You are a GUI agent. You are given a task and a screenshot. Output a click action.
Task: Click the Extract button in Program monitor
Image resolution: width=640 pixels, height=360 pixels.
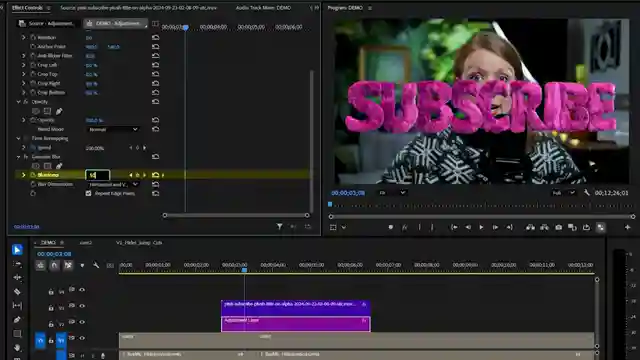pyautogui.click(x=544, y=227)
